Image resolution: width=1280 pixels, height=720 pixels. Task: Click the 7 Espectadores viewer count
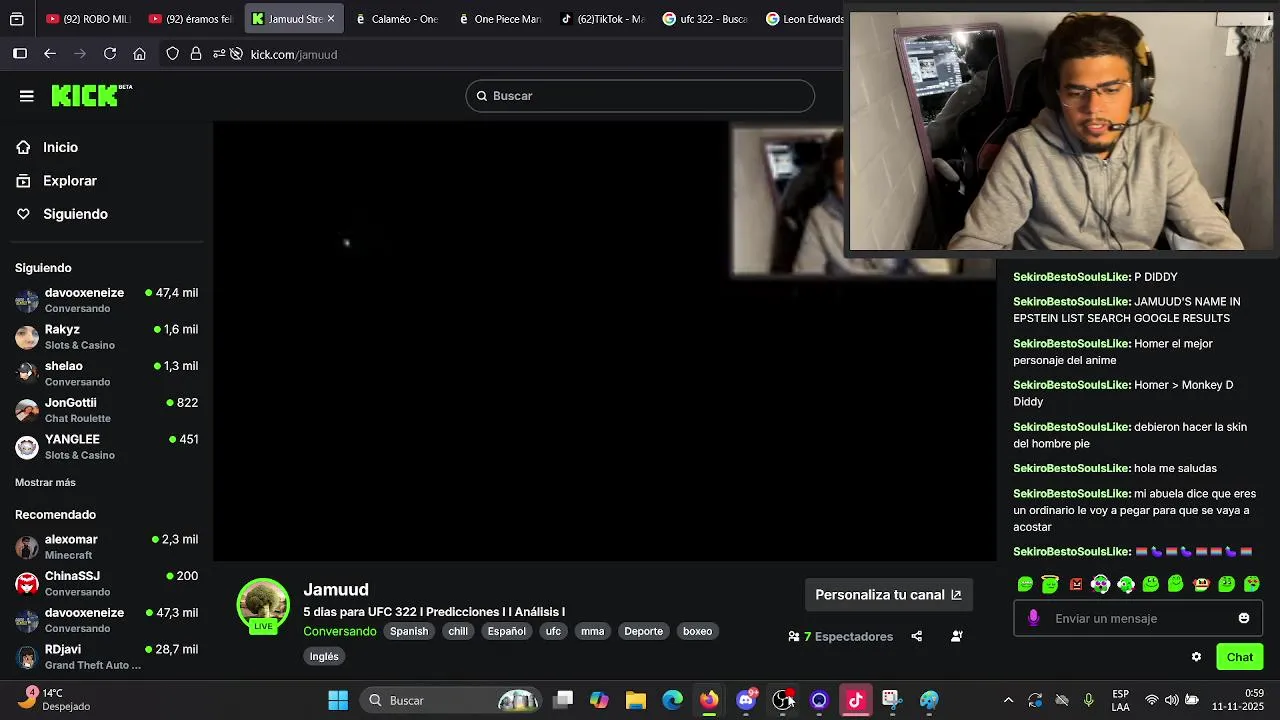(840, 637)
